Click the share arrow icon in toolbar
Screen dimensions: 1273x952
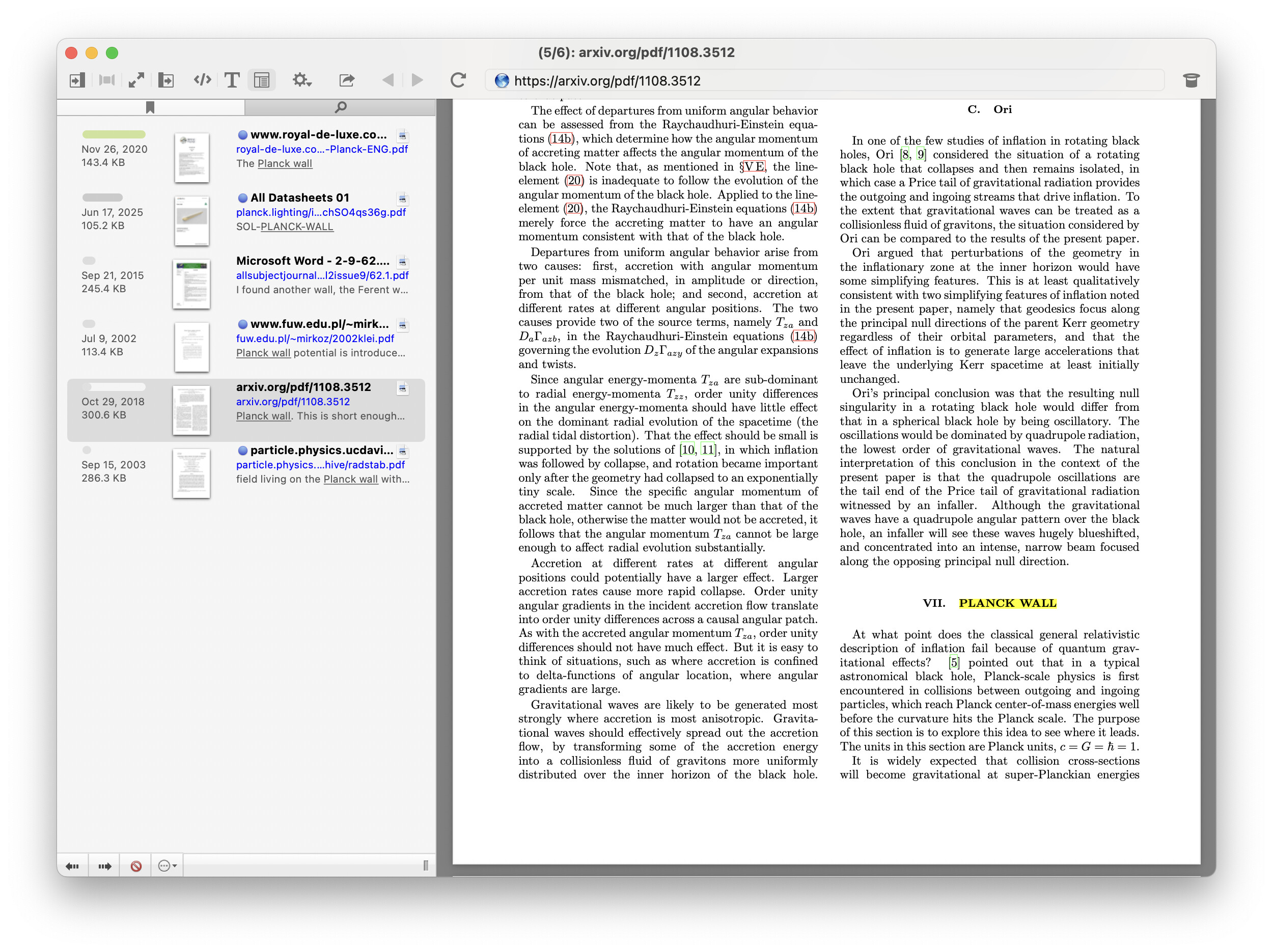click(x=346, y=80)
